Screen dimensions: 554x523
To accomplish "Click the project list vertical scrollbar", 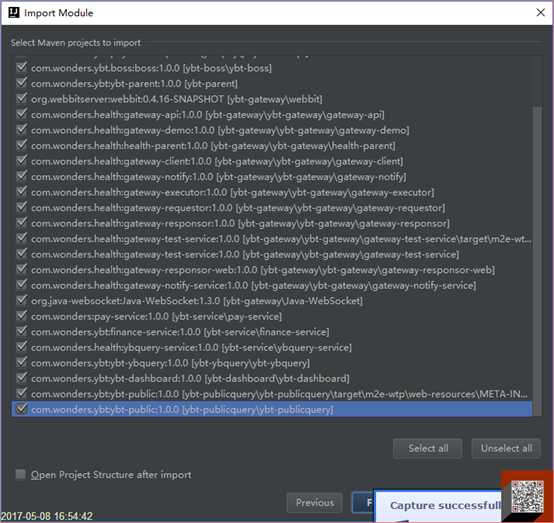I will tap(537, 261).
